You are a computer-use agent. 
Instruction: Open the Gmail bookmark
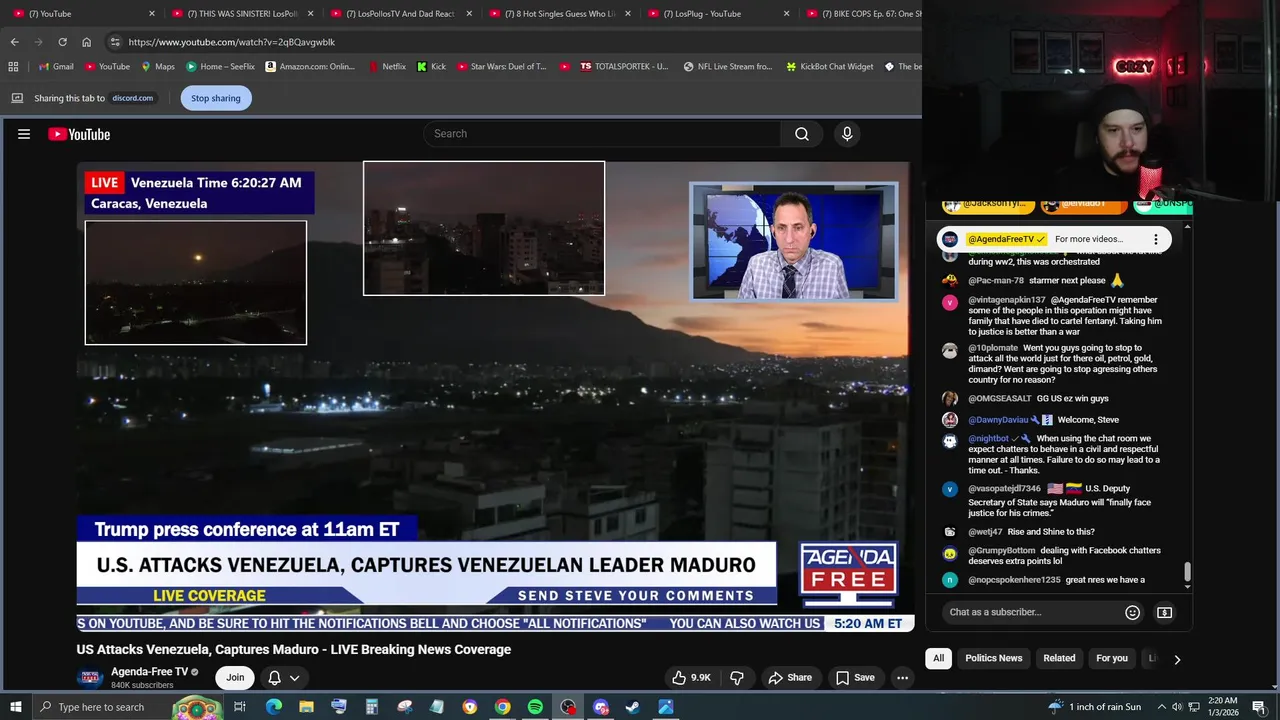point(55,66)
